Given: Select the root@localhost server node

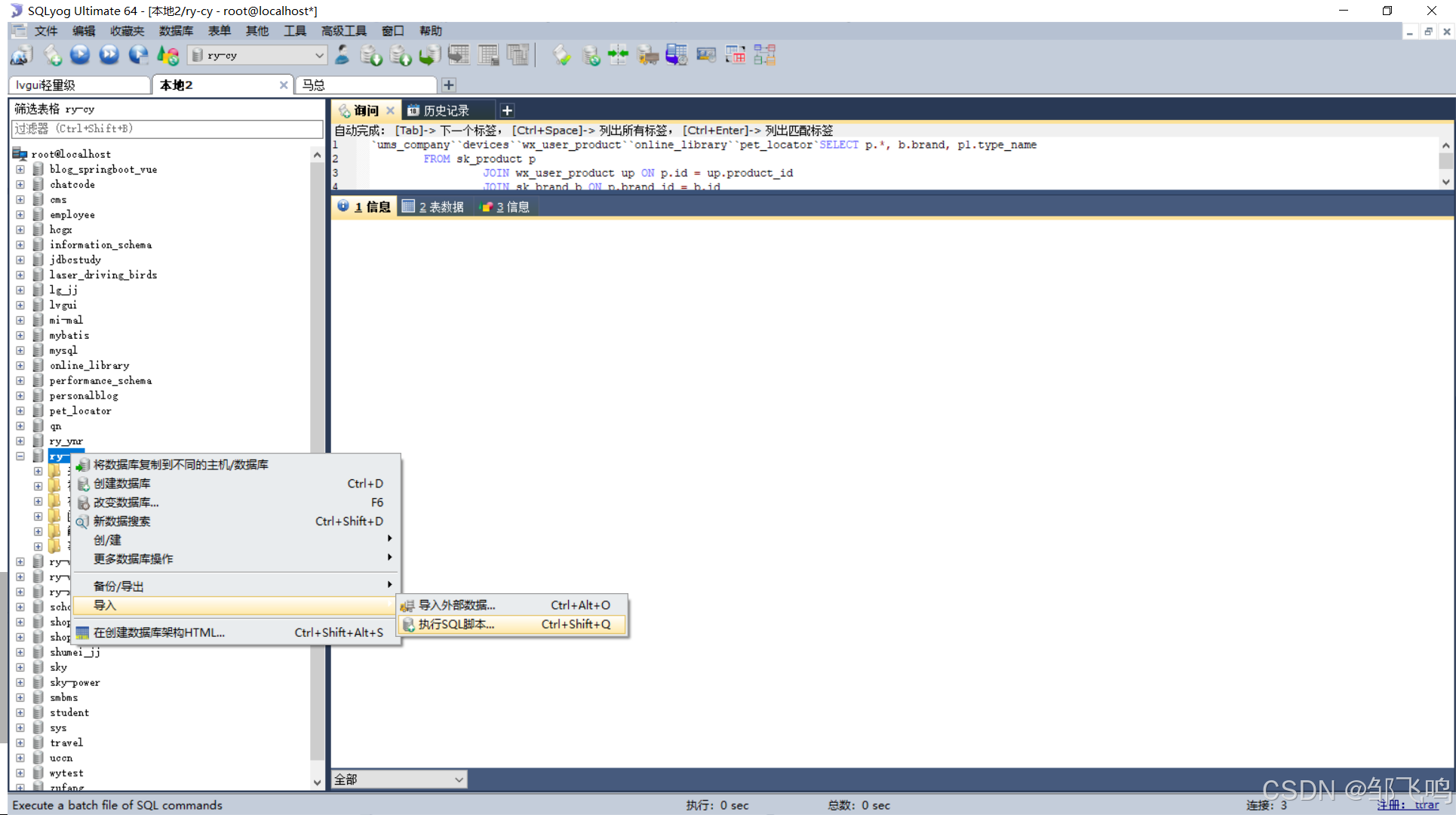Looking at the screenshot, I should coord(71,154).
